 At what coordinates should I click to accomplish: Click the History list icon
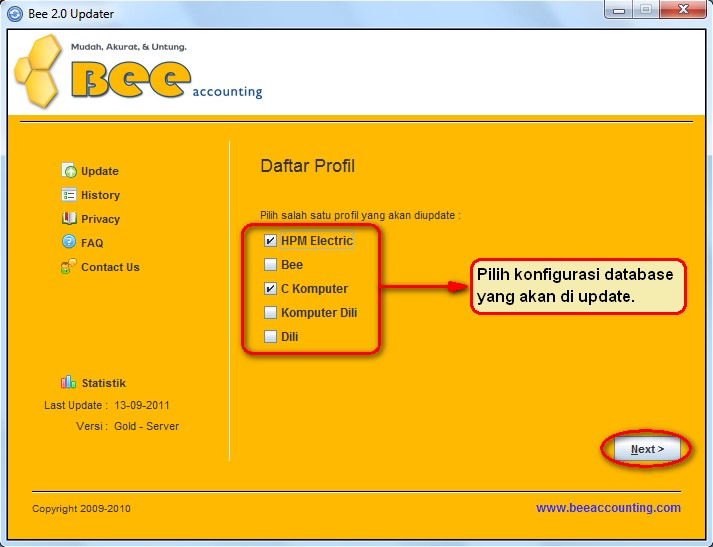pyautogui.click(x=69, y=195)
